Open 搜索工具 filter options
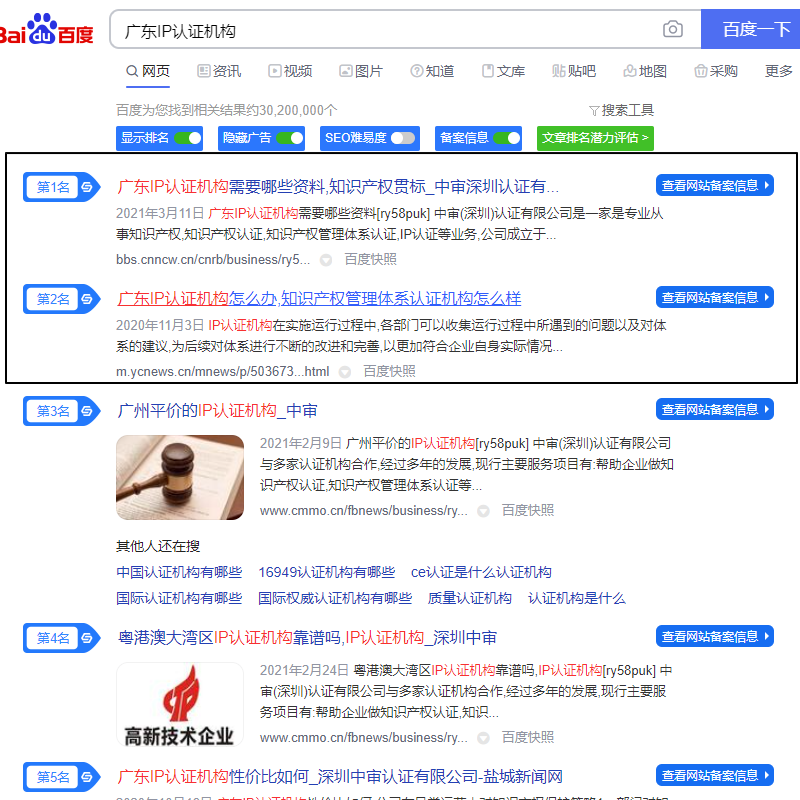This screenshot has width=800, height=800. click(x=621, y=111)
